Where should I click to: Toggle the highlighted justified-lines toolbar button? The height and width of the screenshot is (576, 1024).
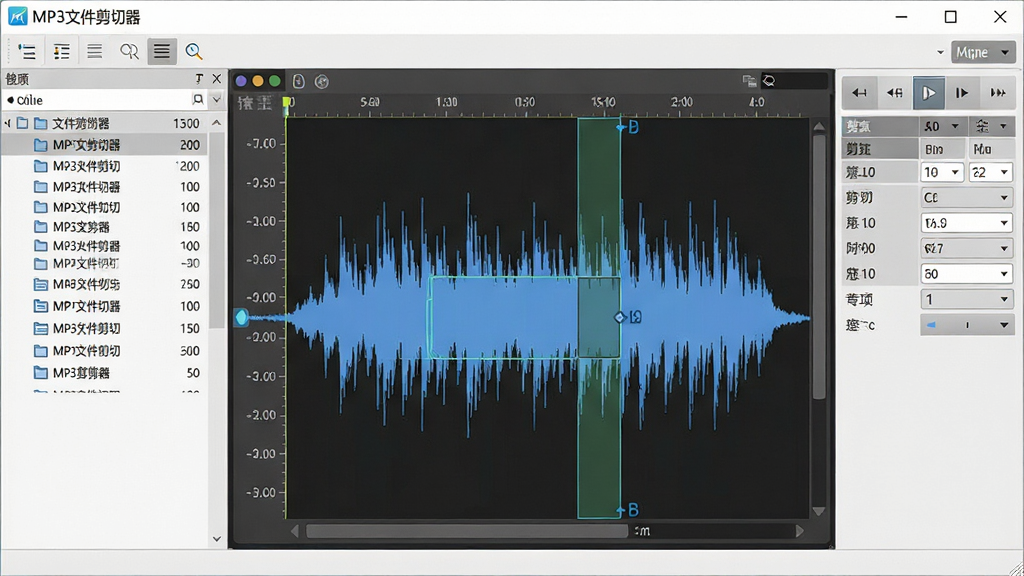tap(162, 52)
